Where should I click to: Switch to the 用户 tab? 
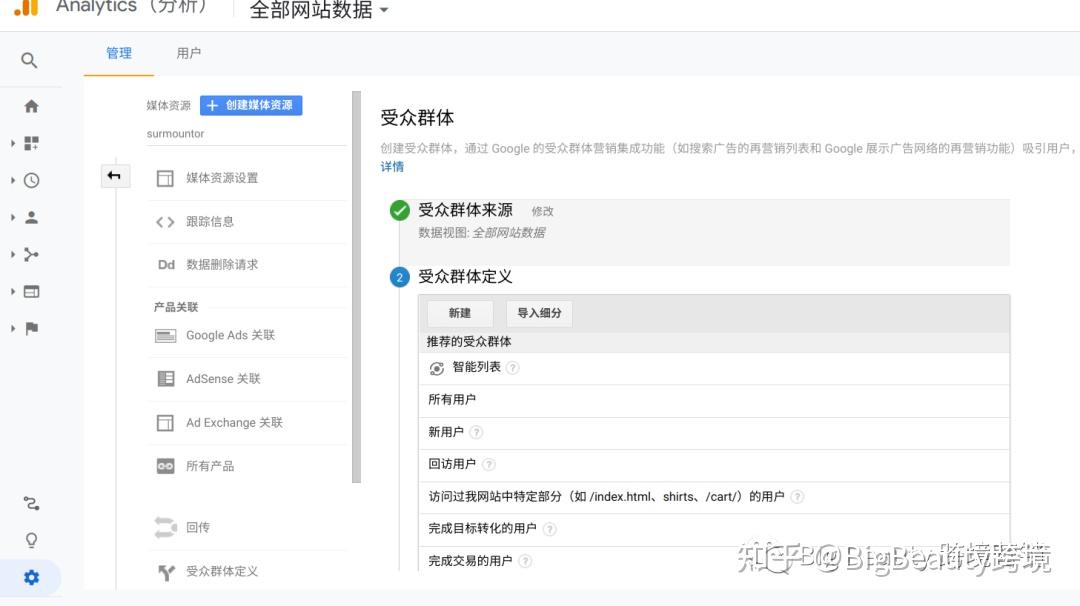pyautogui.click(x=188, y=54)
